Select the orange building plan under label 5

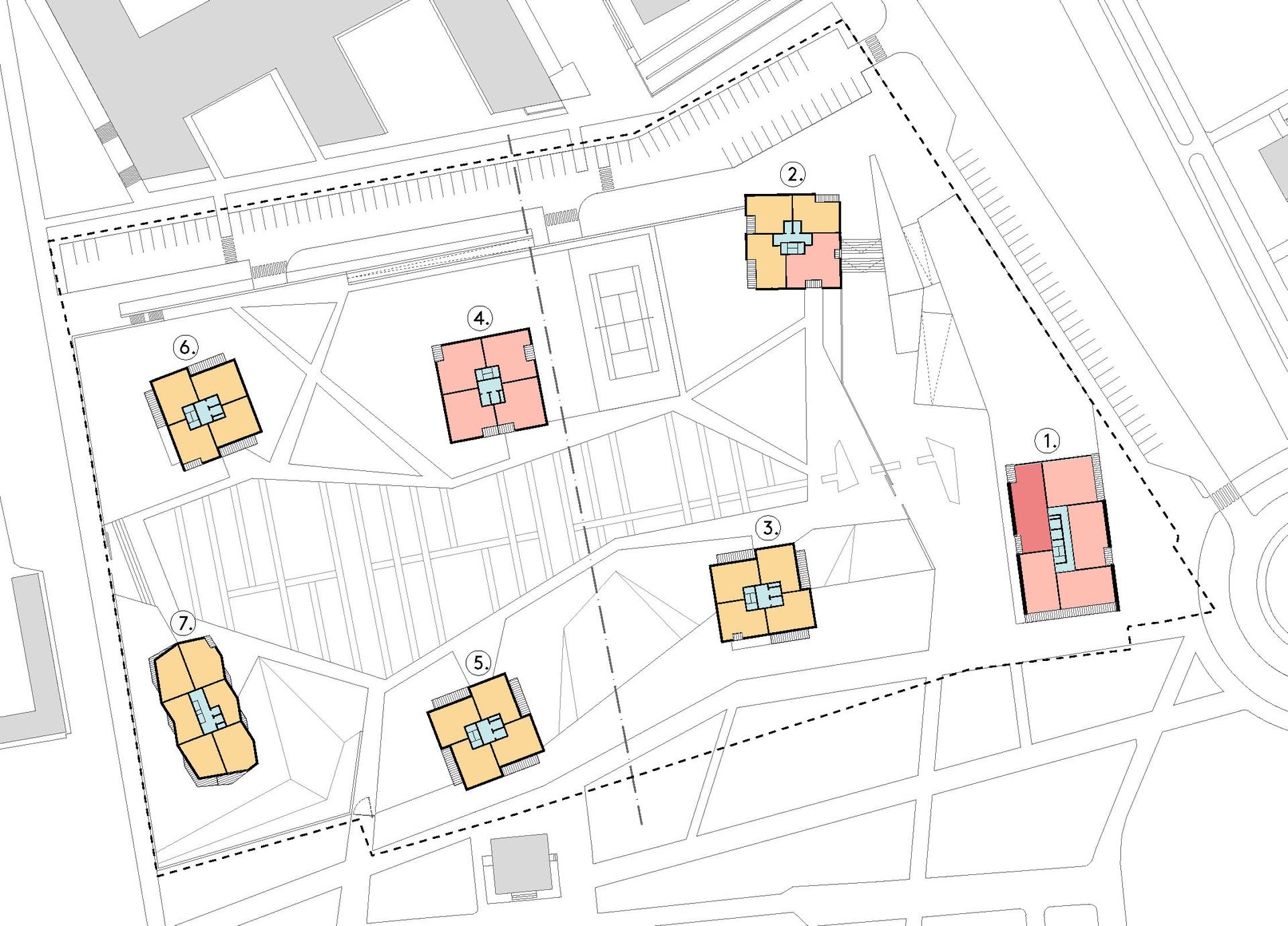pyautogui.click(x=485, y=731)
